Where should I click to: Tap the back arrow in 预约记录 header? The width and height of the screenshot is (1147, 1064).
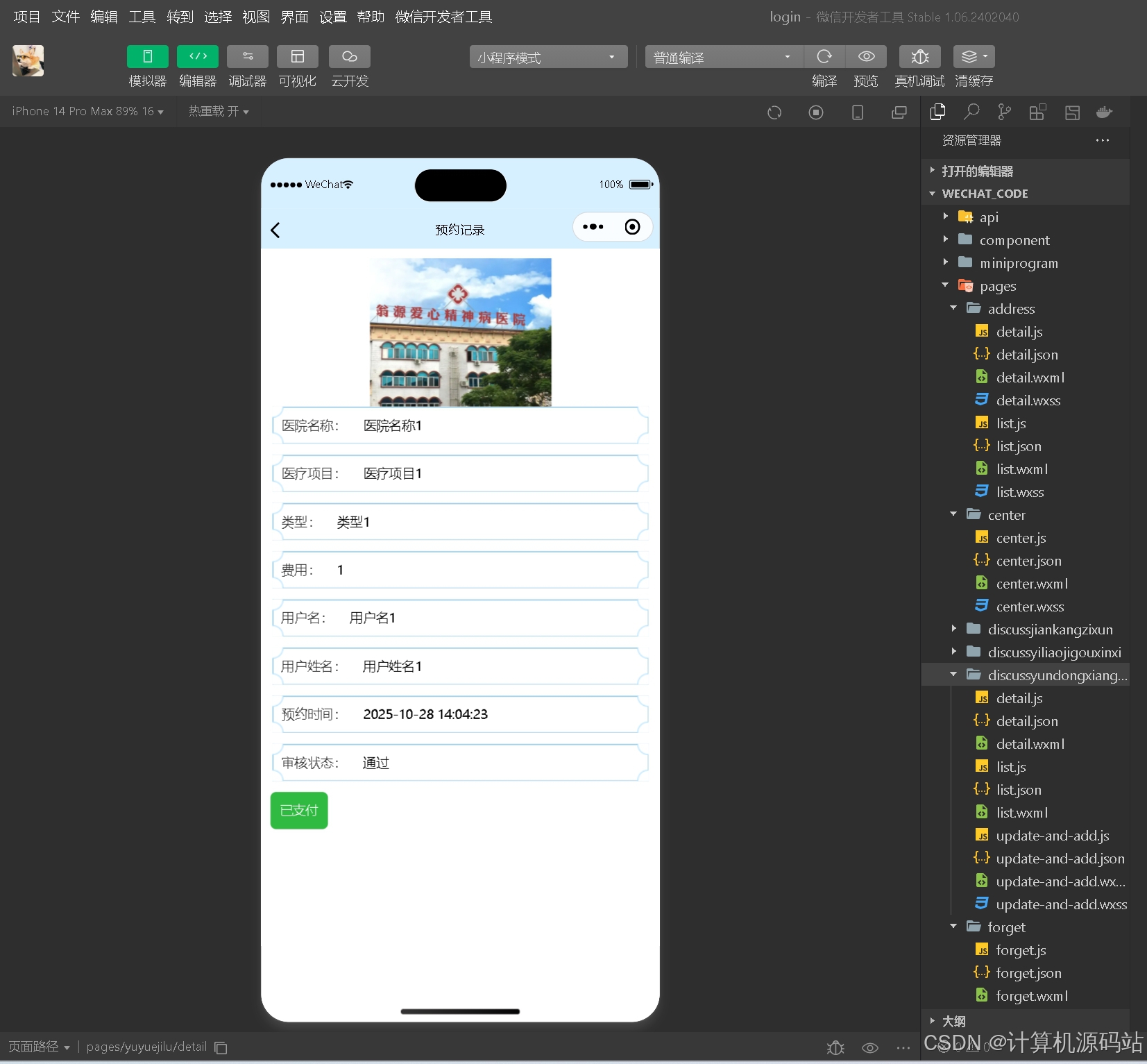275,230
